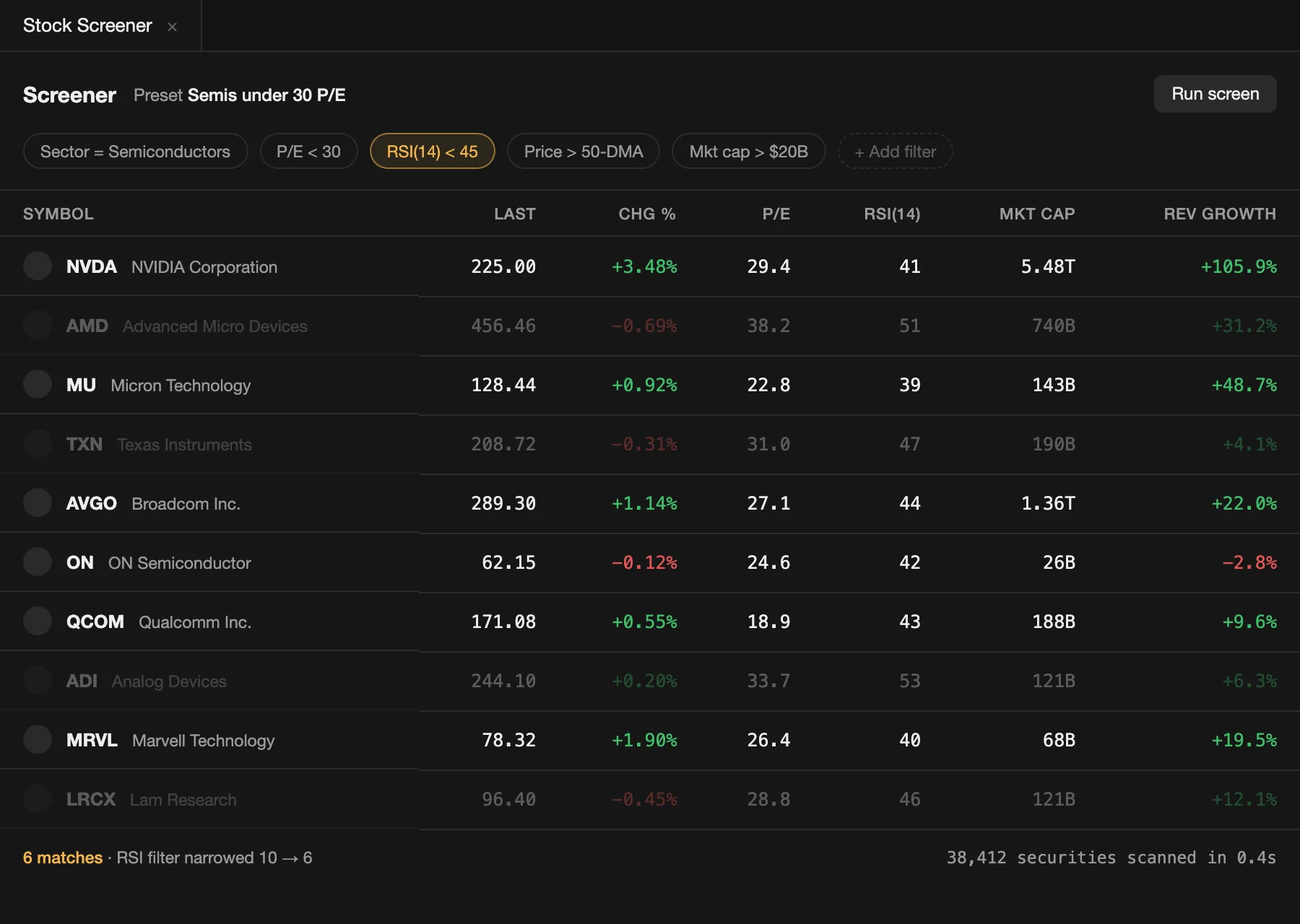Click ON Semiconductor change -0.12%
This screenshot has height=924, width=1300.
coord(644,562)
